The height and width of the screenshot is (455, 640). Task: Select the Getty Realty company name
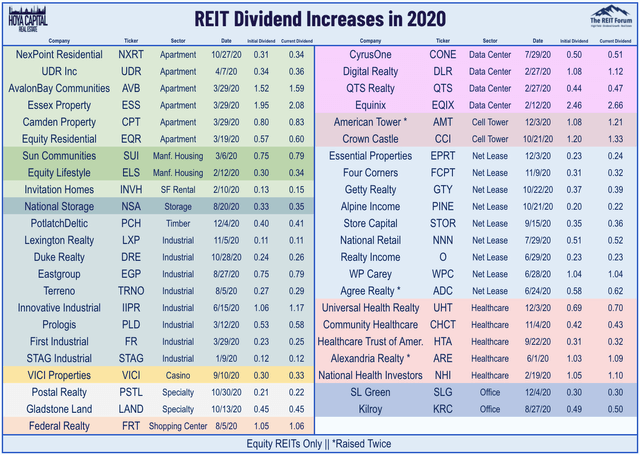[370, 190]
